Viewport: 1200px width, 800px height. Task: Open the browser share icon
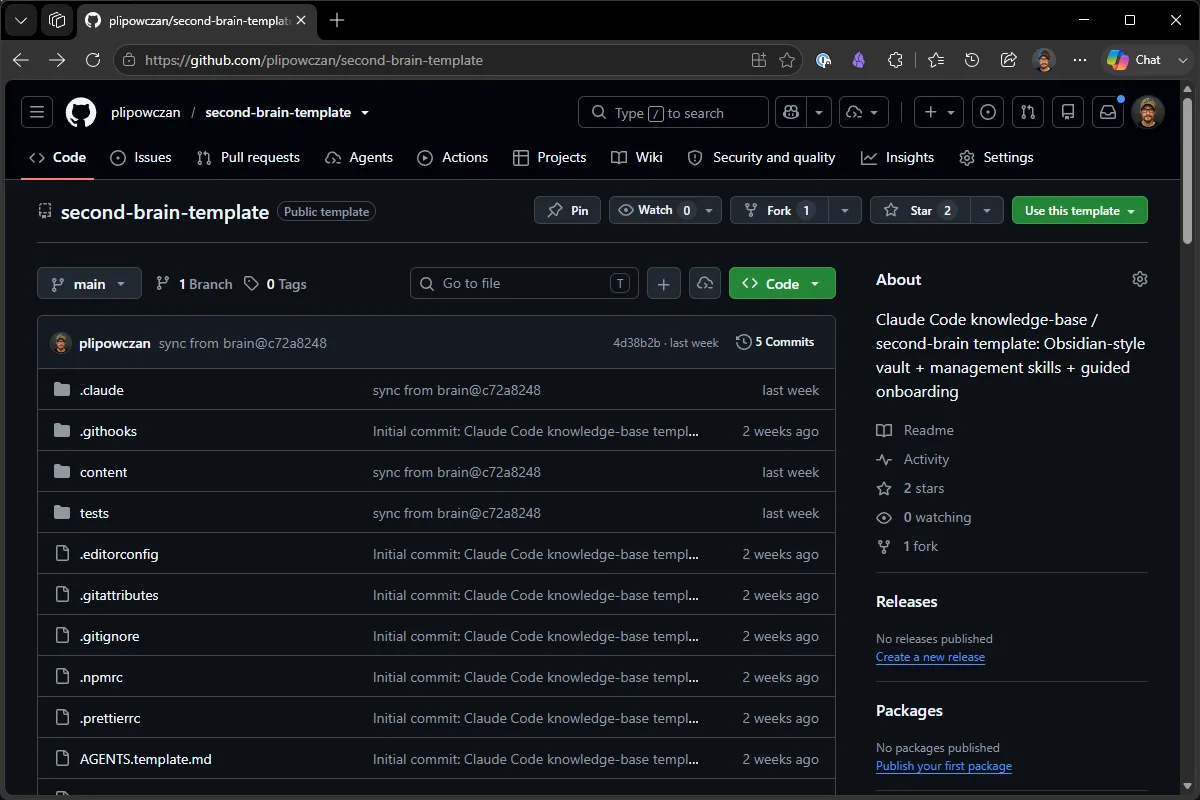point(1008,60)
